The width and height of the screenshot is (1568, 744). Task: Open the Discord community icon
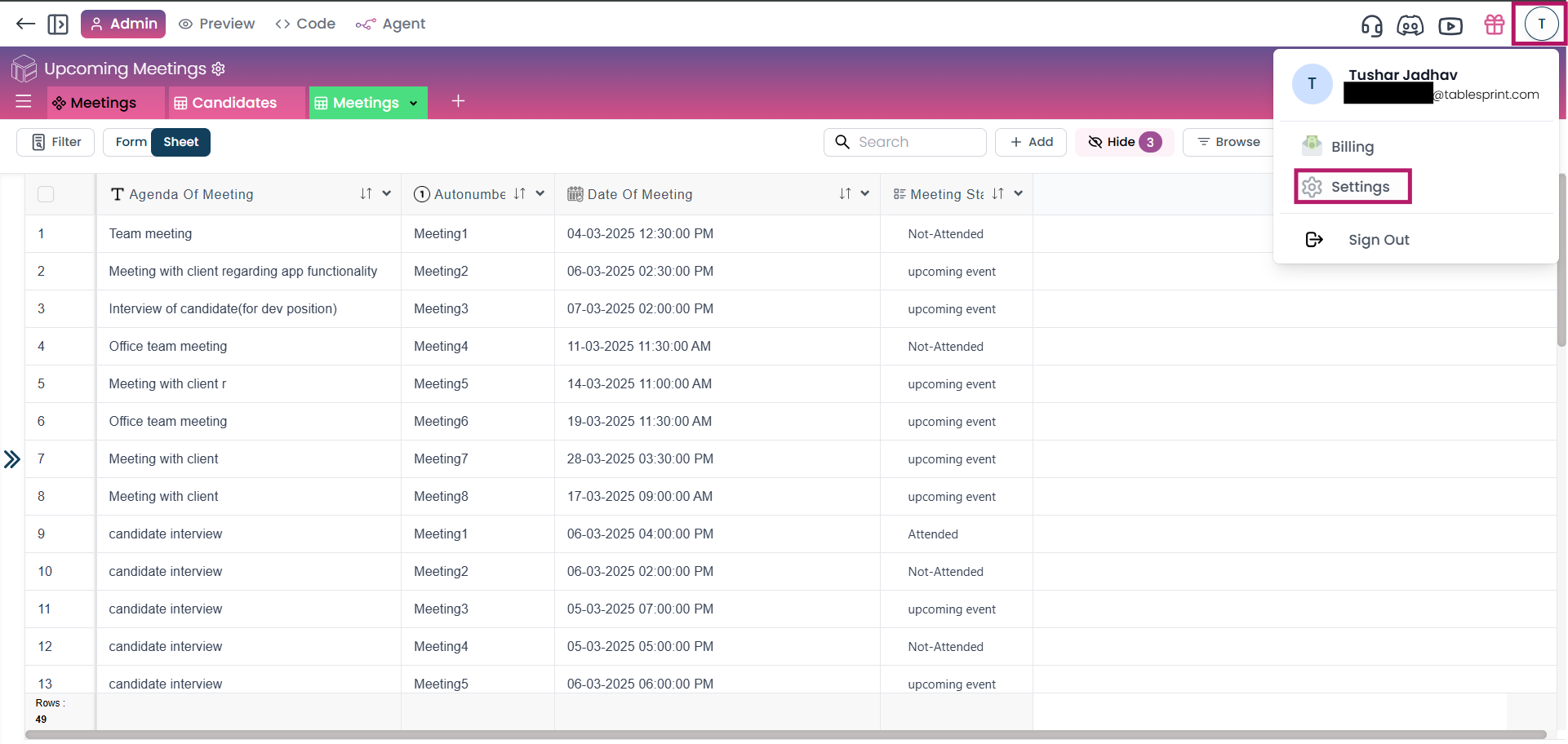1410,25
